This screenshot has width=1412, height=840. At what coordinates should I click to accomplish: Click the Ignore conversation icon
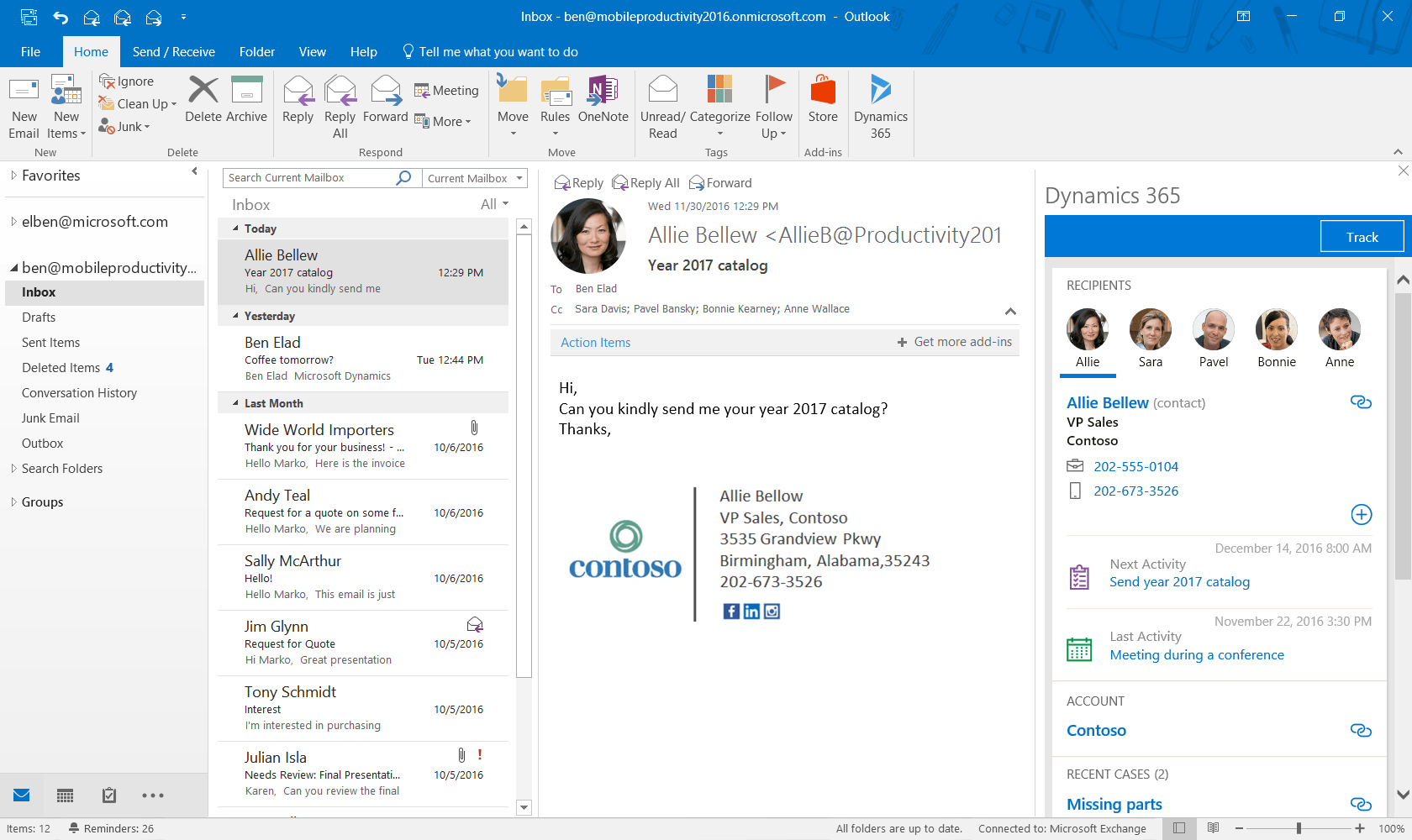(x=107, y=81)
